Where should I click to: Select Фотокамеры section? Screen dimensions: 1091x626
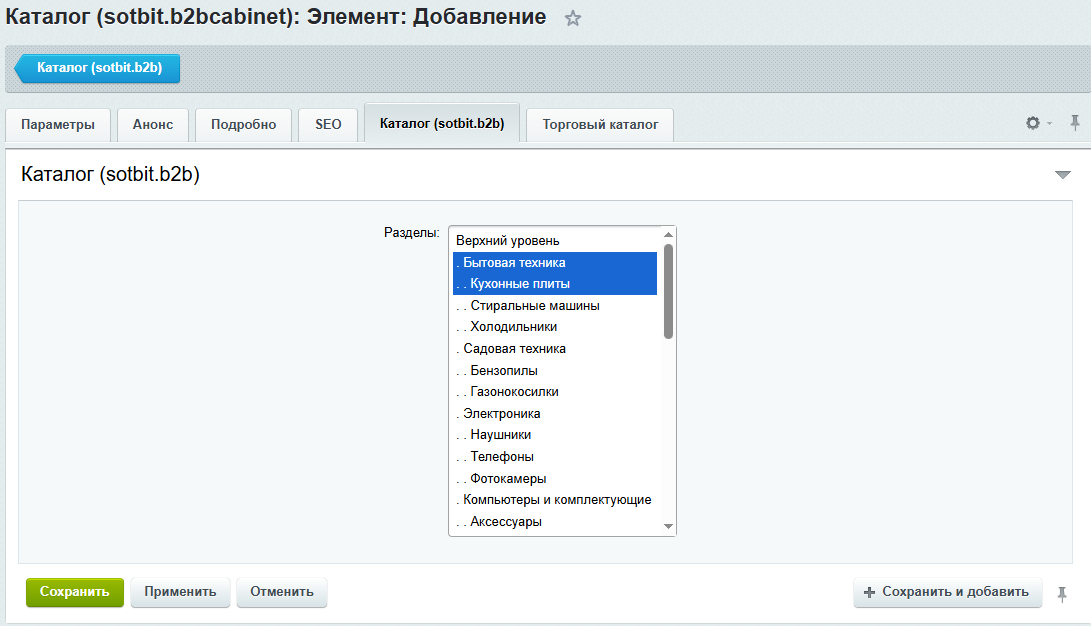click(555, 478)
